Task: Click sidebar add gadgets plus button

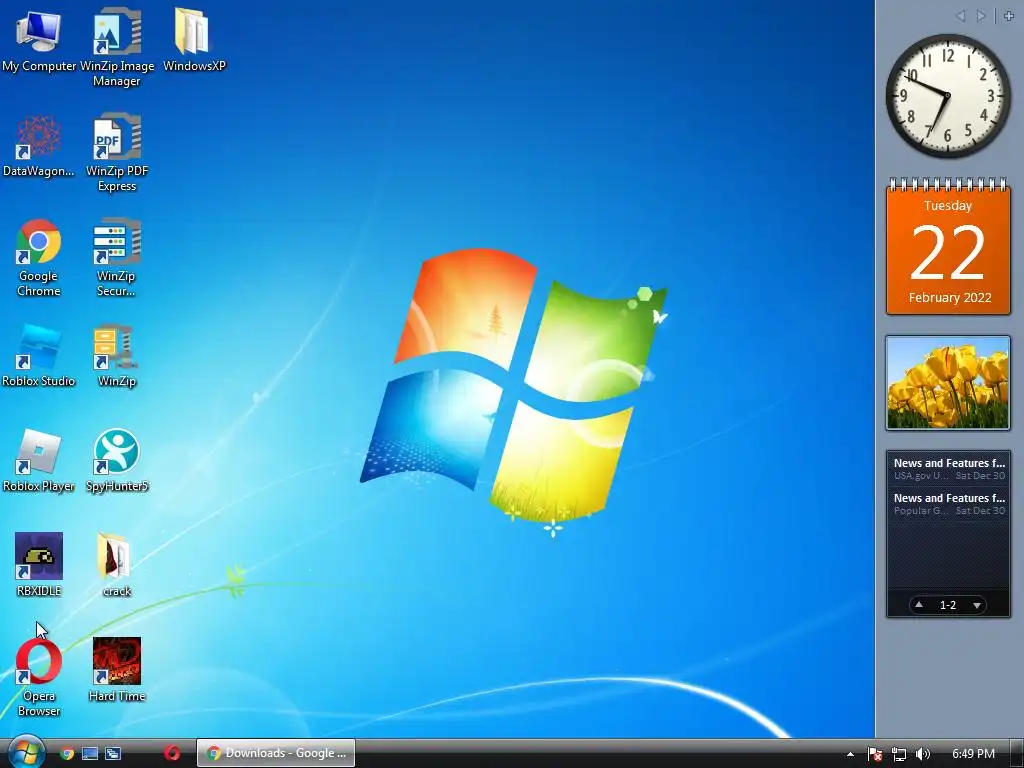Action: pyautogui.click(x=1008, y=16)
